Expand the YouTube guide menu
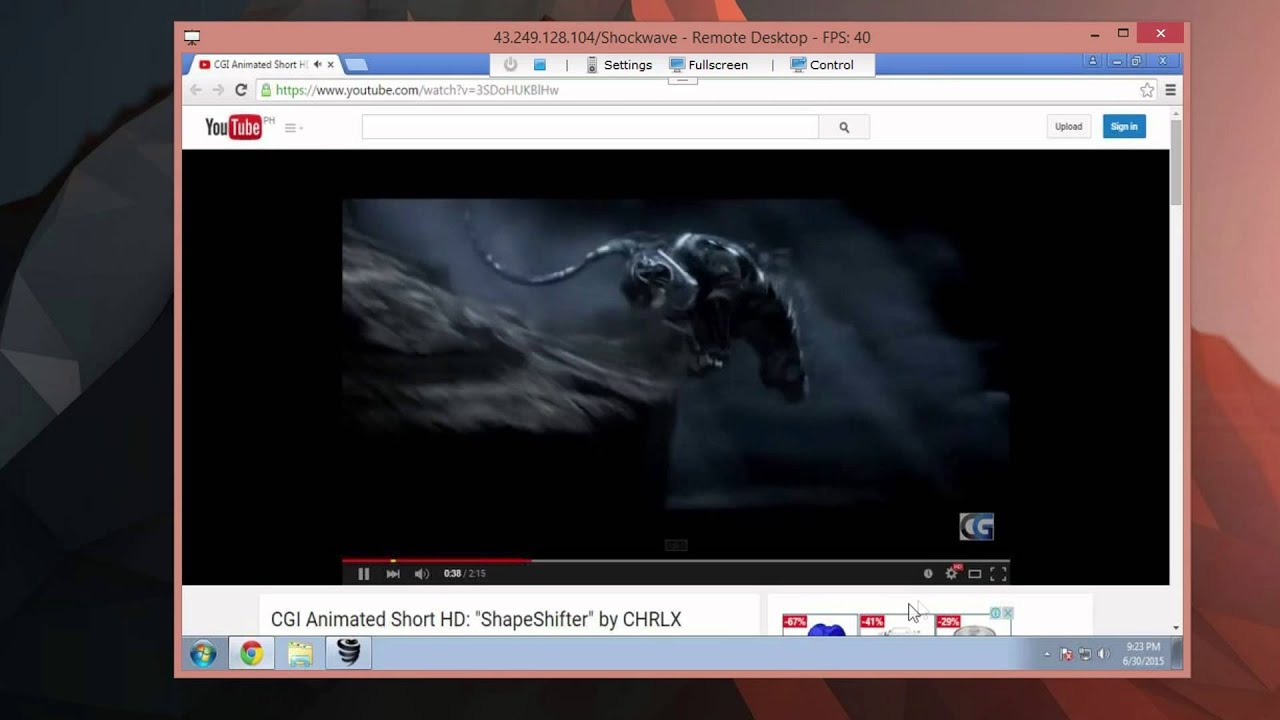This screenshot has height=720, width=1280. 293,128
